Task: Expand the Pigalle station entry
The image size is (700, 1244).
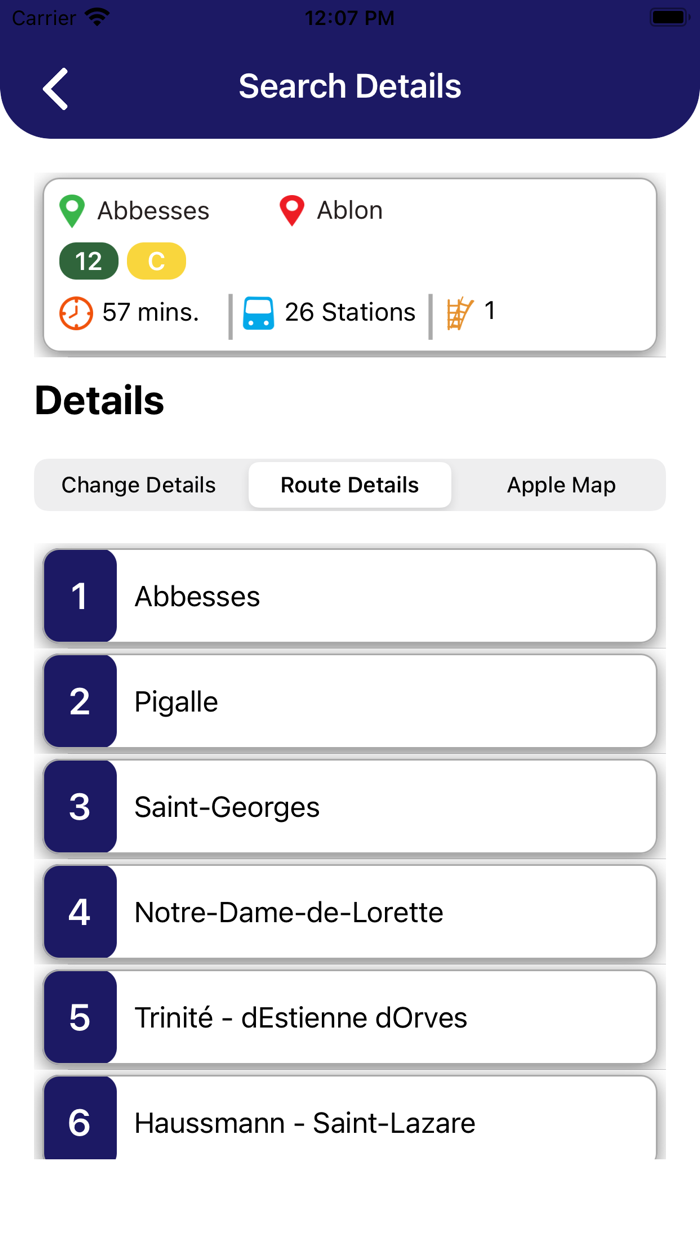Action: (350, 701)
